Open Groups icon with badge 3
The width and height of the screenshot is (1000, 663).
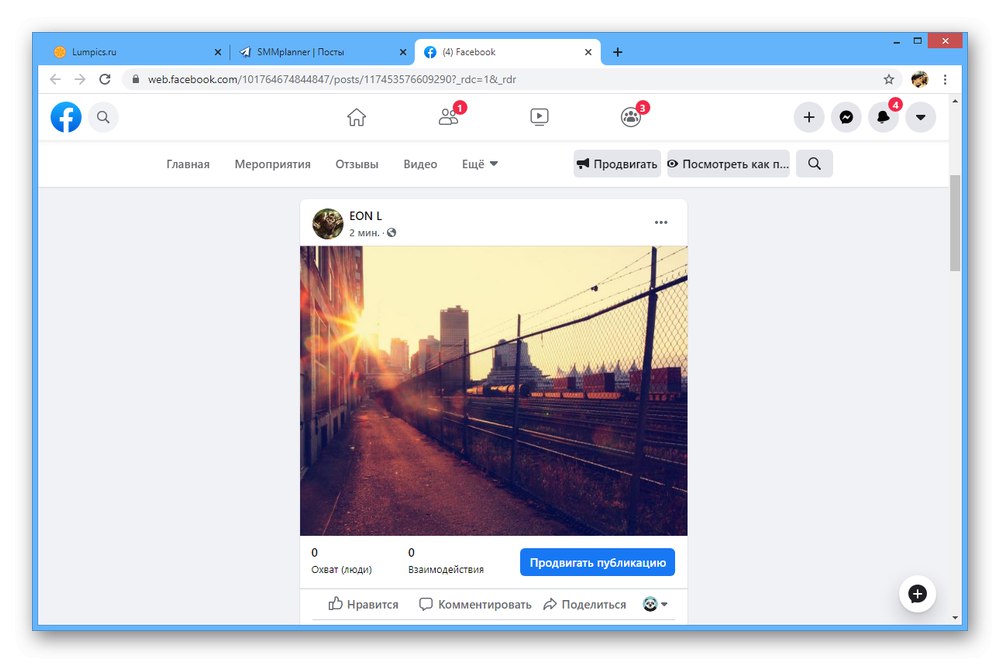(x=631, y=117)
